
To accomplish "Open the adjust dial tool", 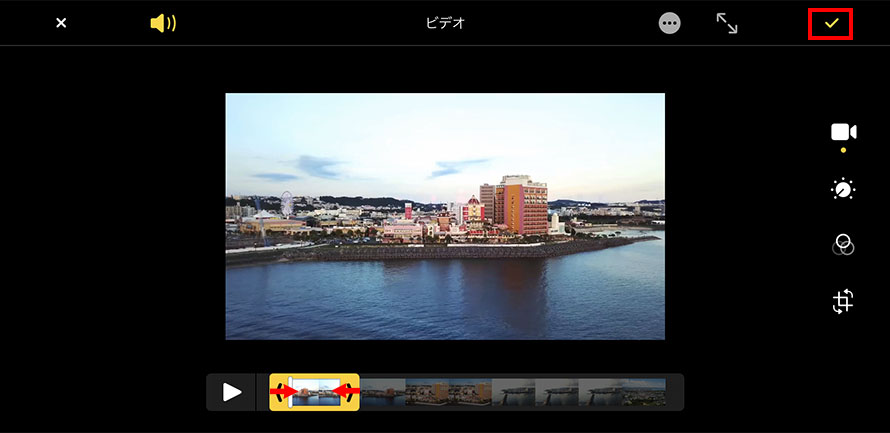I will [843, 189].
